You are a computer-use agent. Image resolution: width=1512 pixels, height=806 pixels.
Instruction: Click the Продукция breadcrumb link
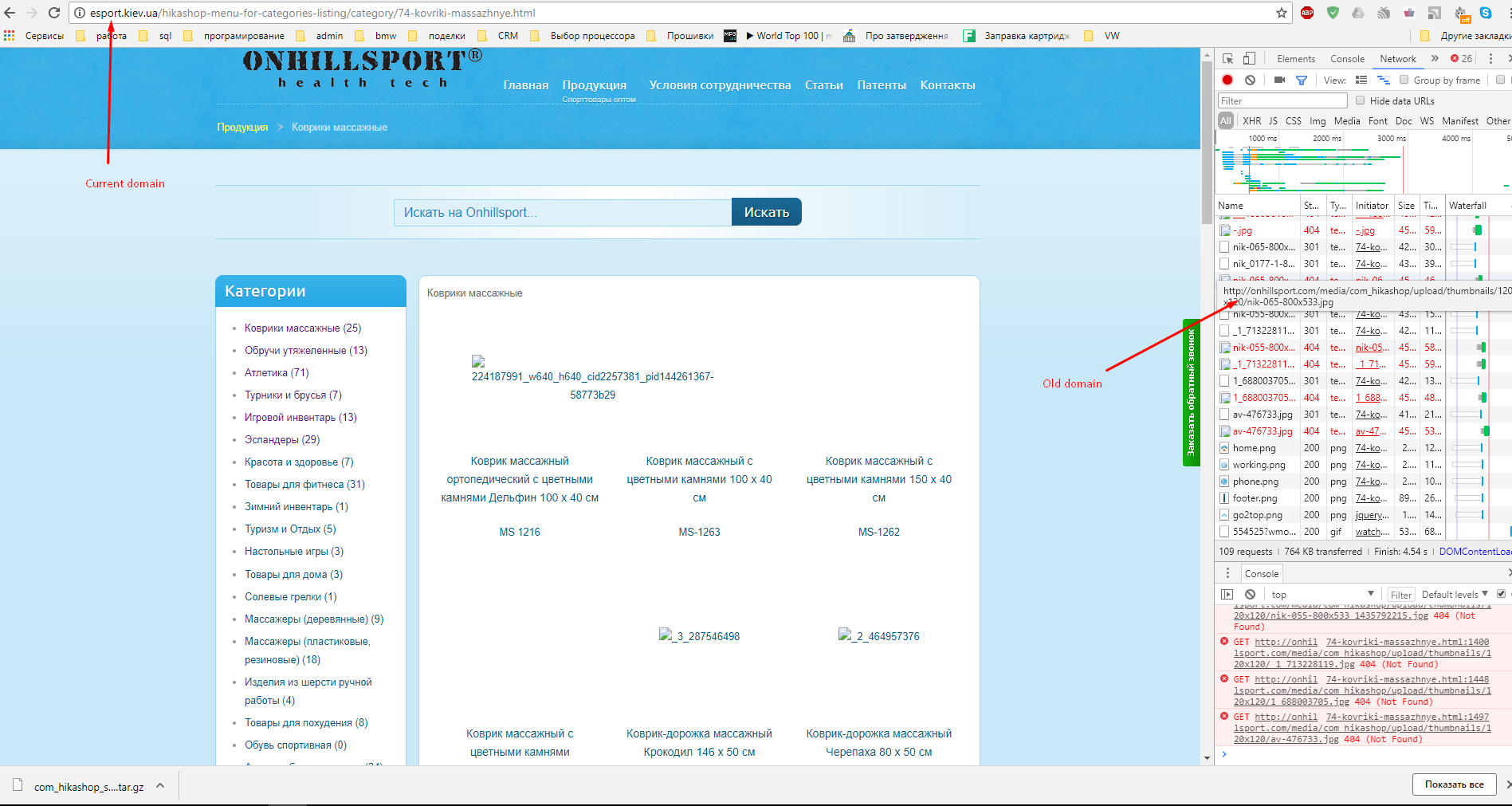[242, 127]
